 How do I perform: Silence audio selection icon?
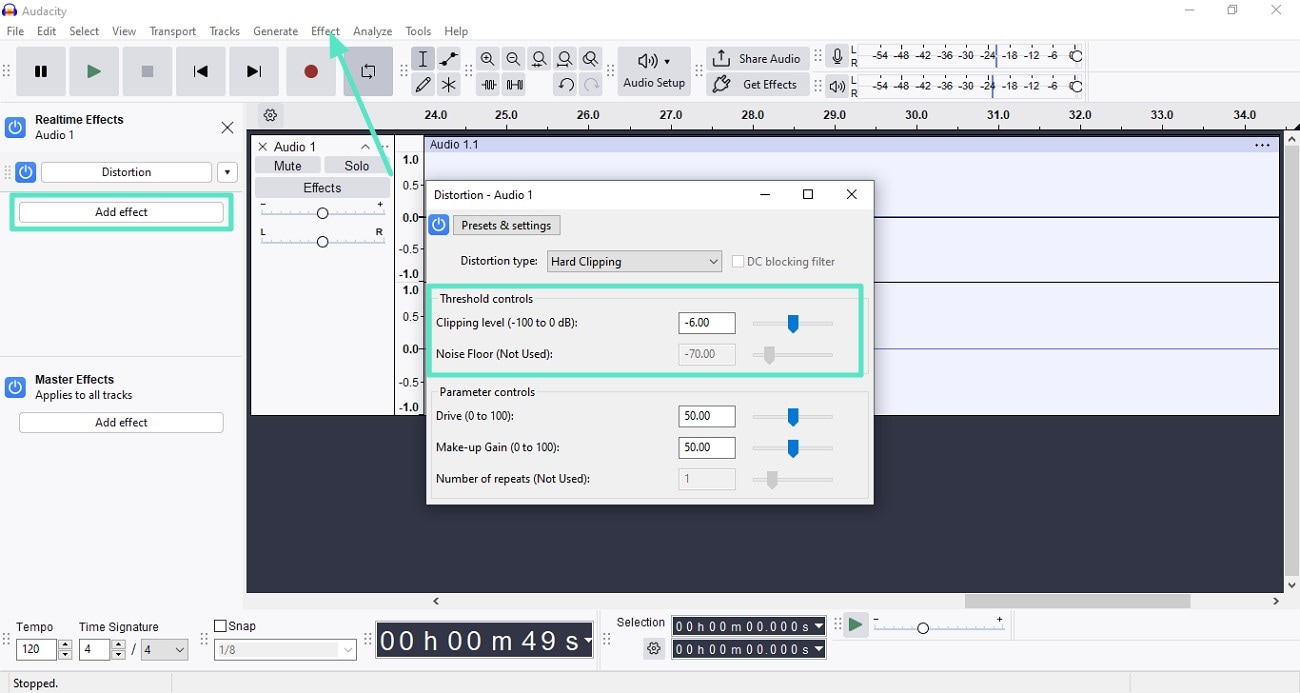(x=514, y=85)
